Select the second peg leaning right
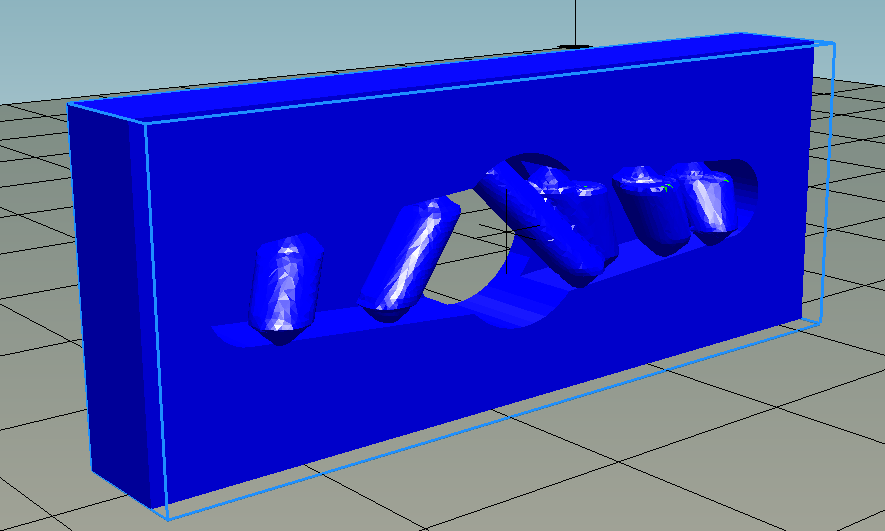 coord(409,260)
